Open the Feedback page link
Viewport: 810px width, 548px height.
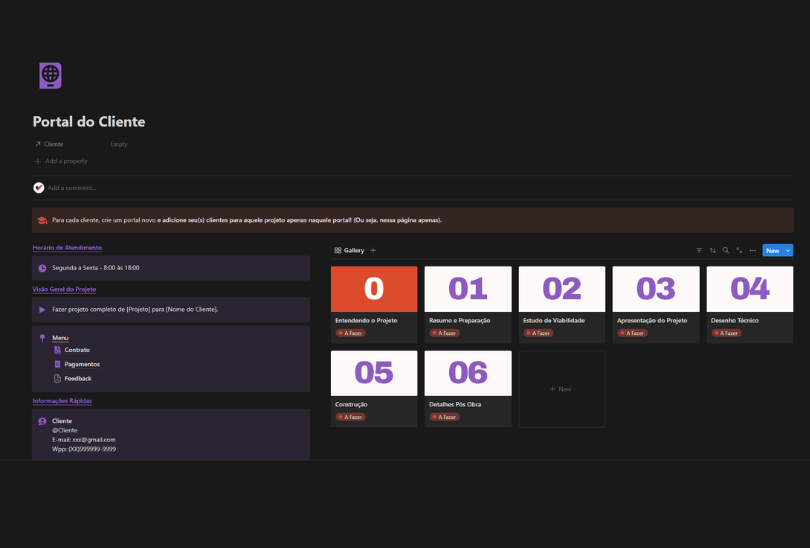pyautogui.click(x=77, y=378)
